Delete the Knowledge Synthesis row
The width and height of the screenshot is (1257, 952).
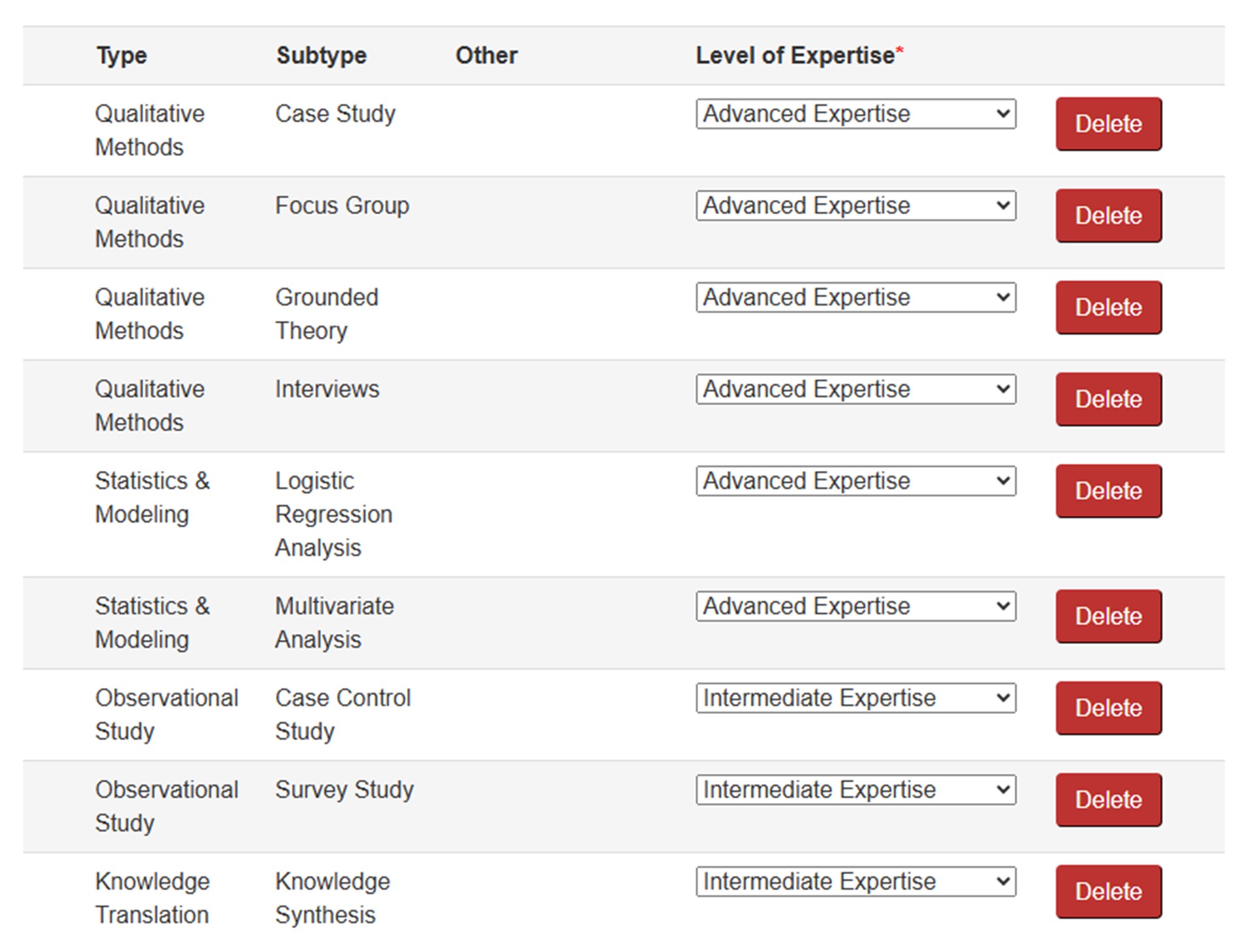tap(1108, 891)
